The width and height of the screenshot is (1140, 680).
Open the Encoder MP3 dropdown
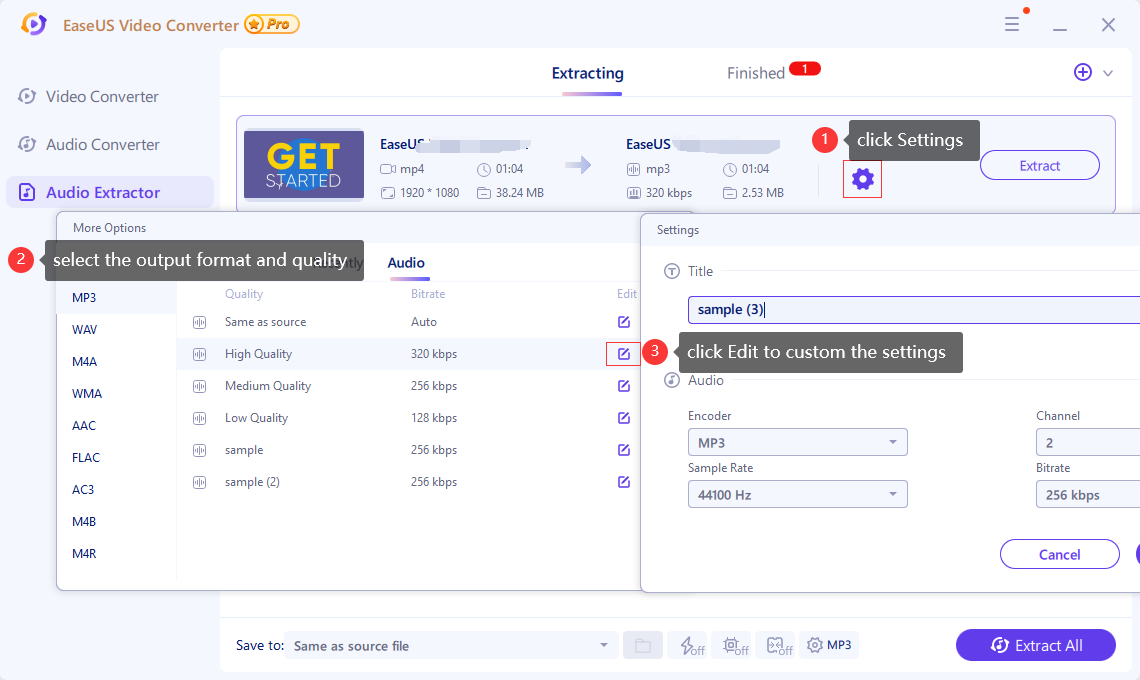pyautogui.click(x=798, y=442)
